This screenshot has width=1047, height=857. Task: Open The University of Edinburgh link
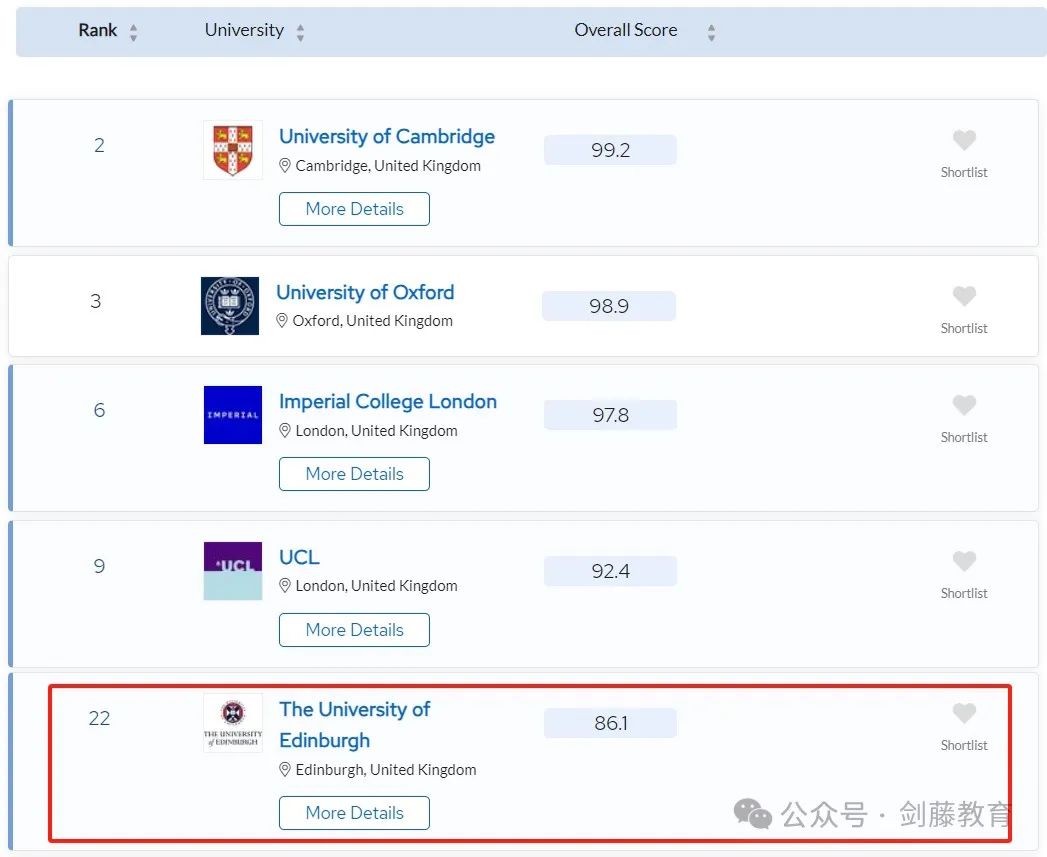(x=355, y=725)
